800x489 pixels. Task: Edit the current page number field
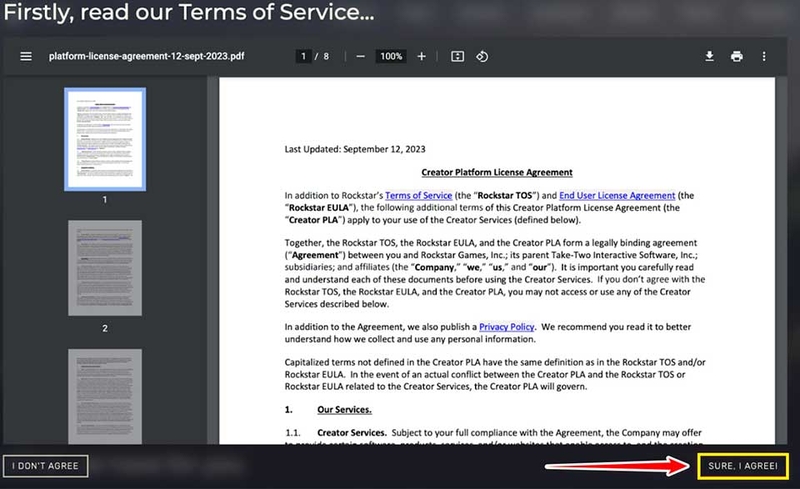(303, 56)
